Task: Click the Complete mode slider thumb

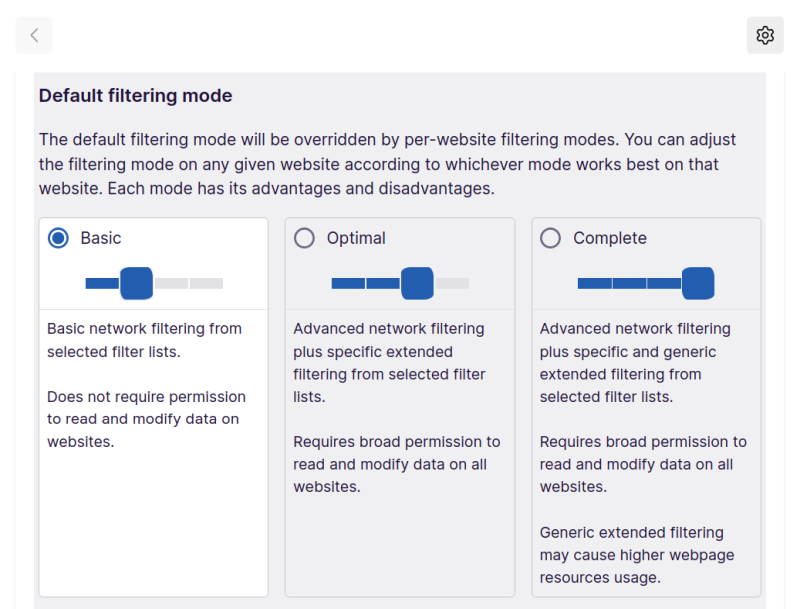Action: [x=698, y=283]
